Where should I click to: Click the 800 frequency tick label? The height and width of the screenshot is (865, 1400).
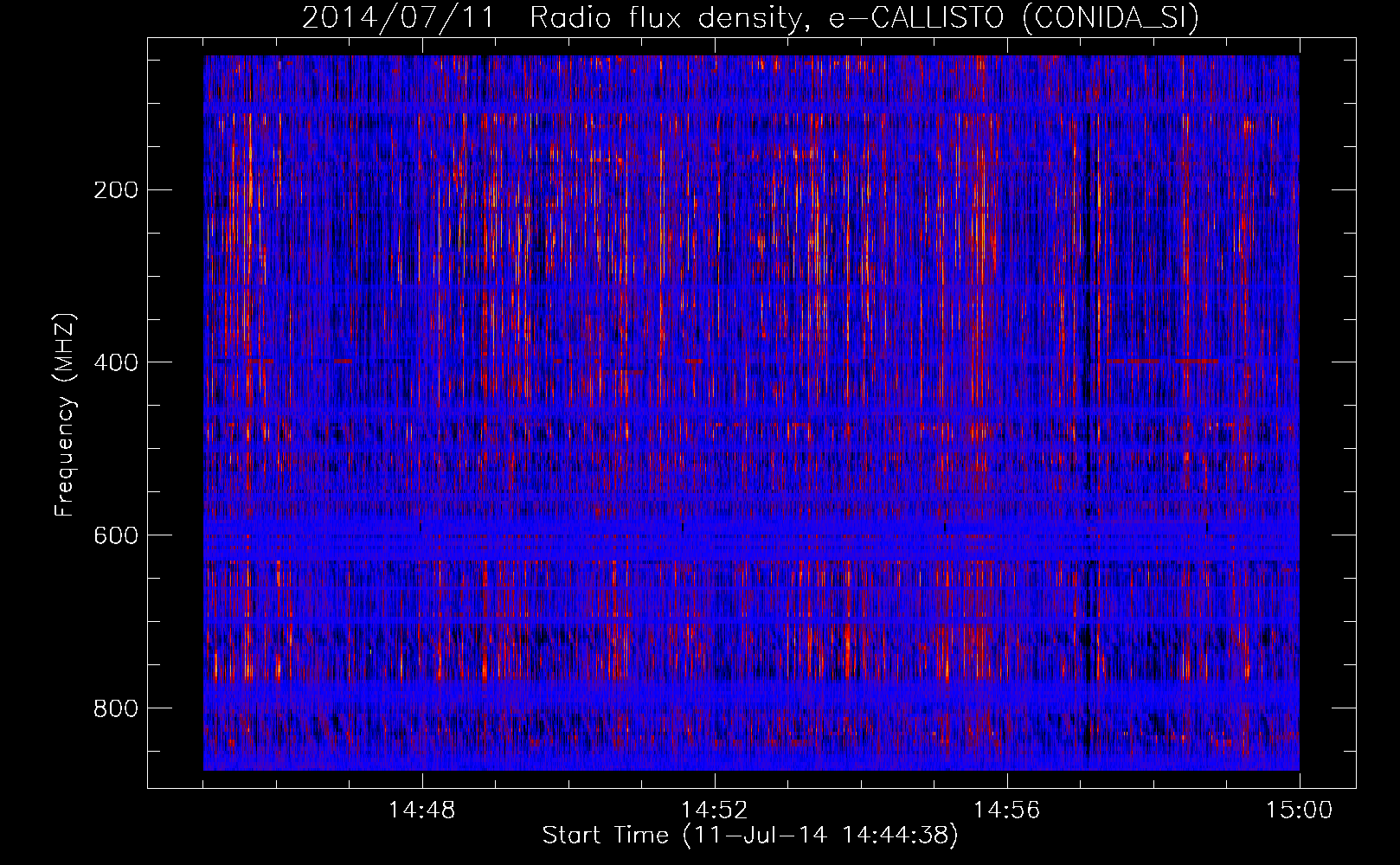tap(116, 708)
